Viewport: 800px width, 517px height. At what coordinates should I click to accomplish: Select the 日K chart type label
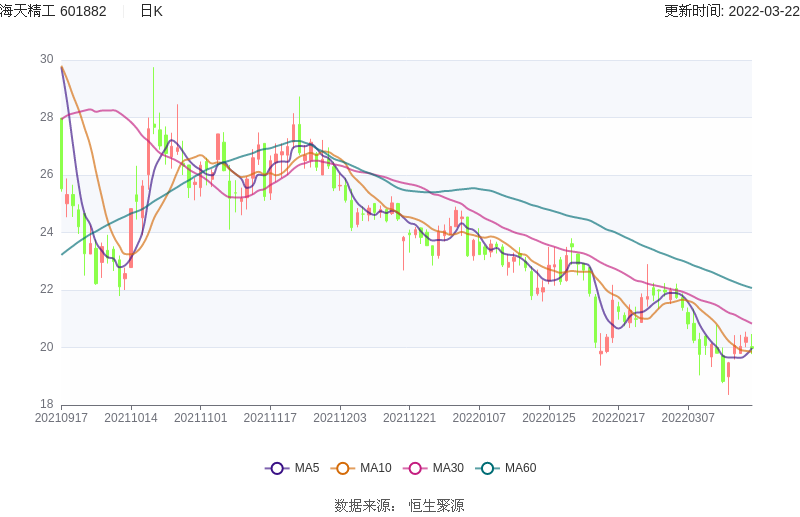coord(151,11)
